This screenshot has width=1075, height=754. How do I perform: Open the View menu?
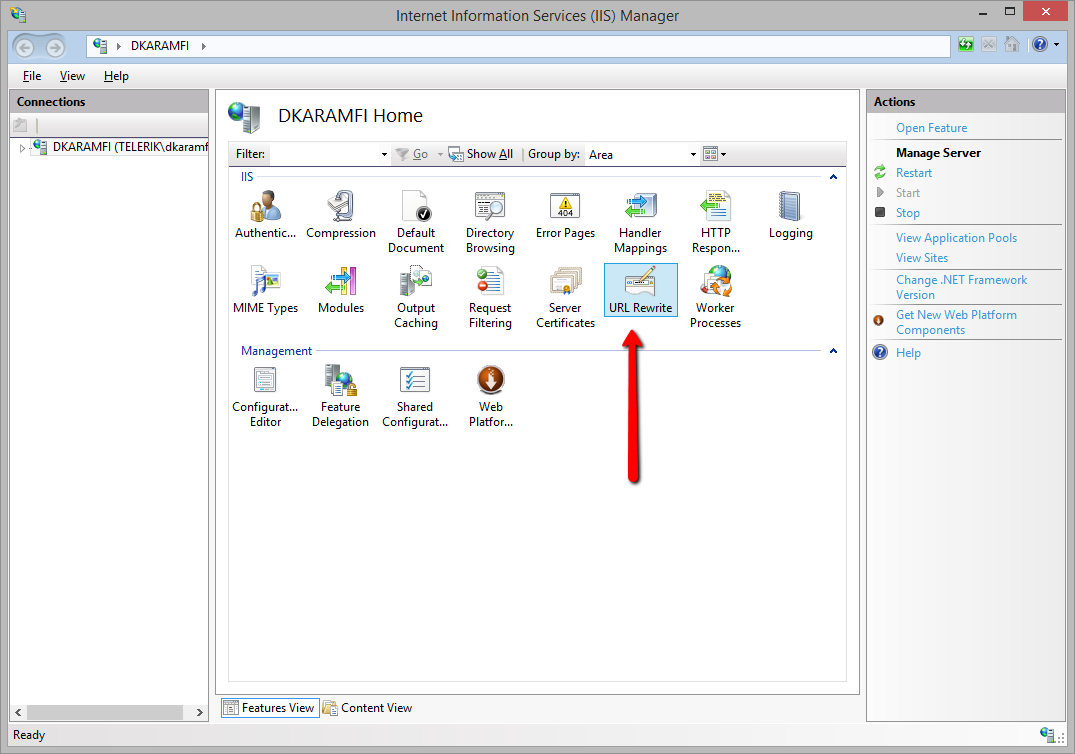(72, 76)
